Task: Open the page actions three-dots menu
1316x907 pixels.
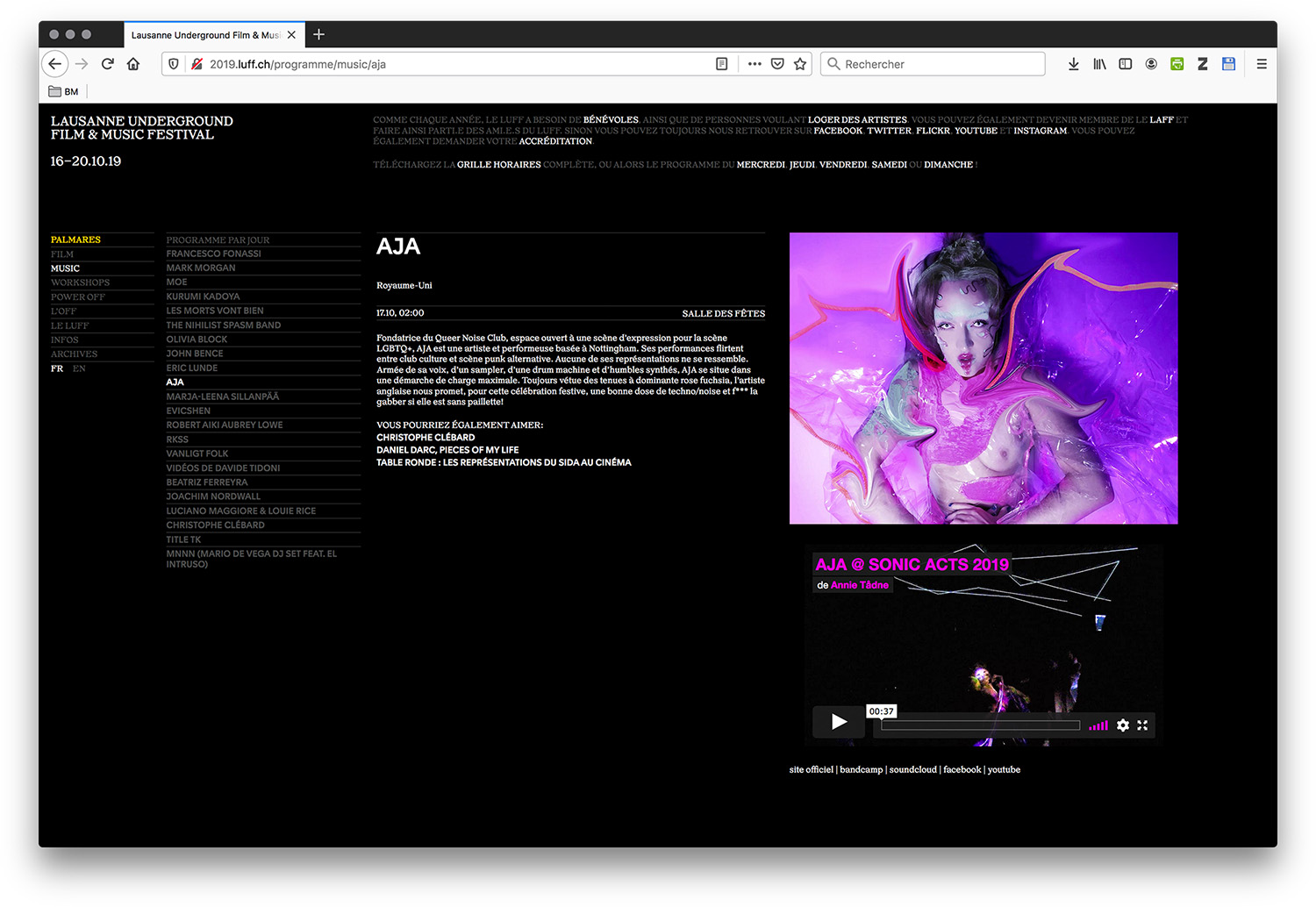Action: [755, 64]
